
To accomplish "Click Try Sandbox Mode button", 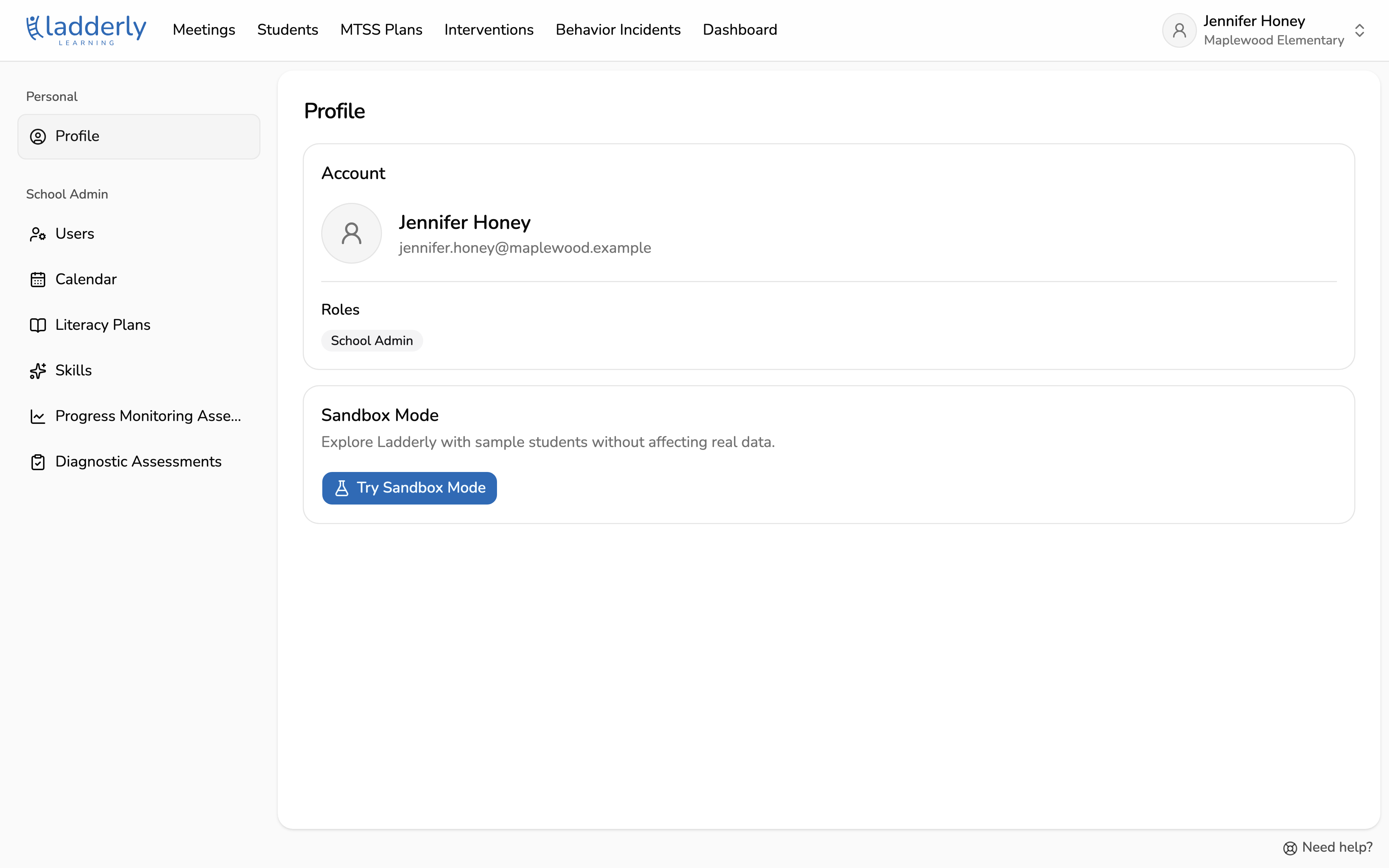I will 409,488.
